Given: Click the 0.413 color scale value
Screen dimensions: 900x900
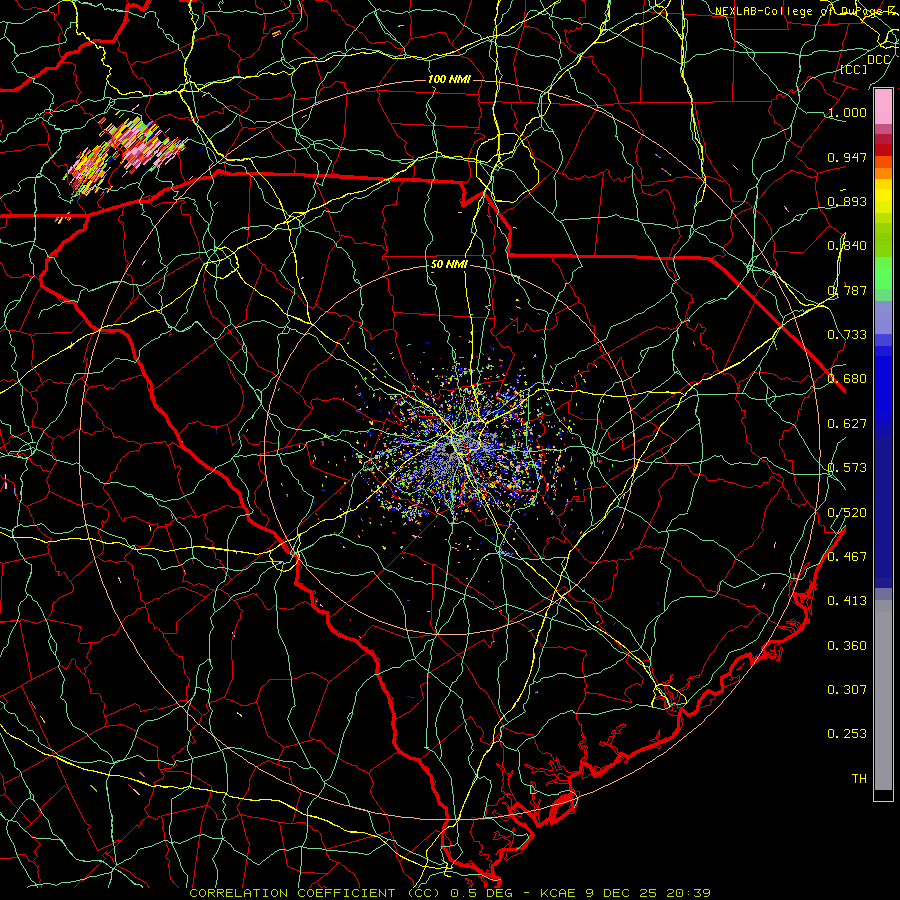Looking at the screenshot, I should [x=847, y=601].
